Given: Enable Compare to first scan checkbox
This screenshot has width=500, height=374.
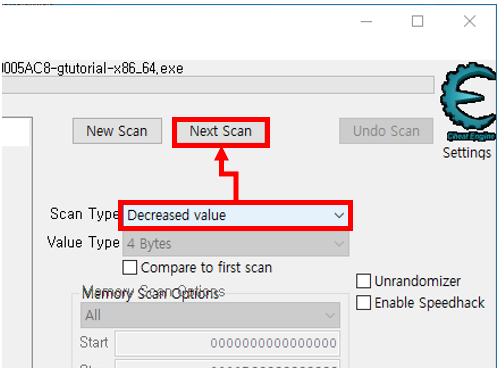Looking at the screenshot, I should (x=129, y=267).
